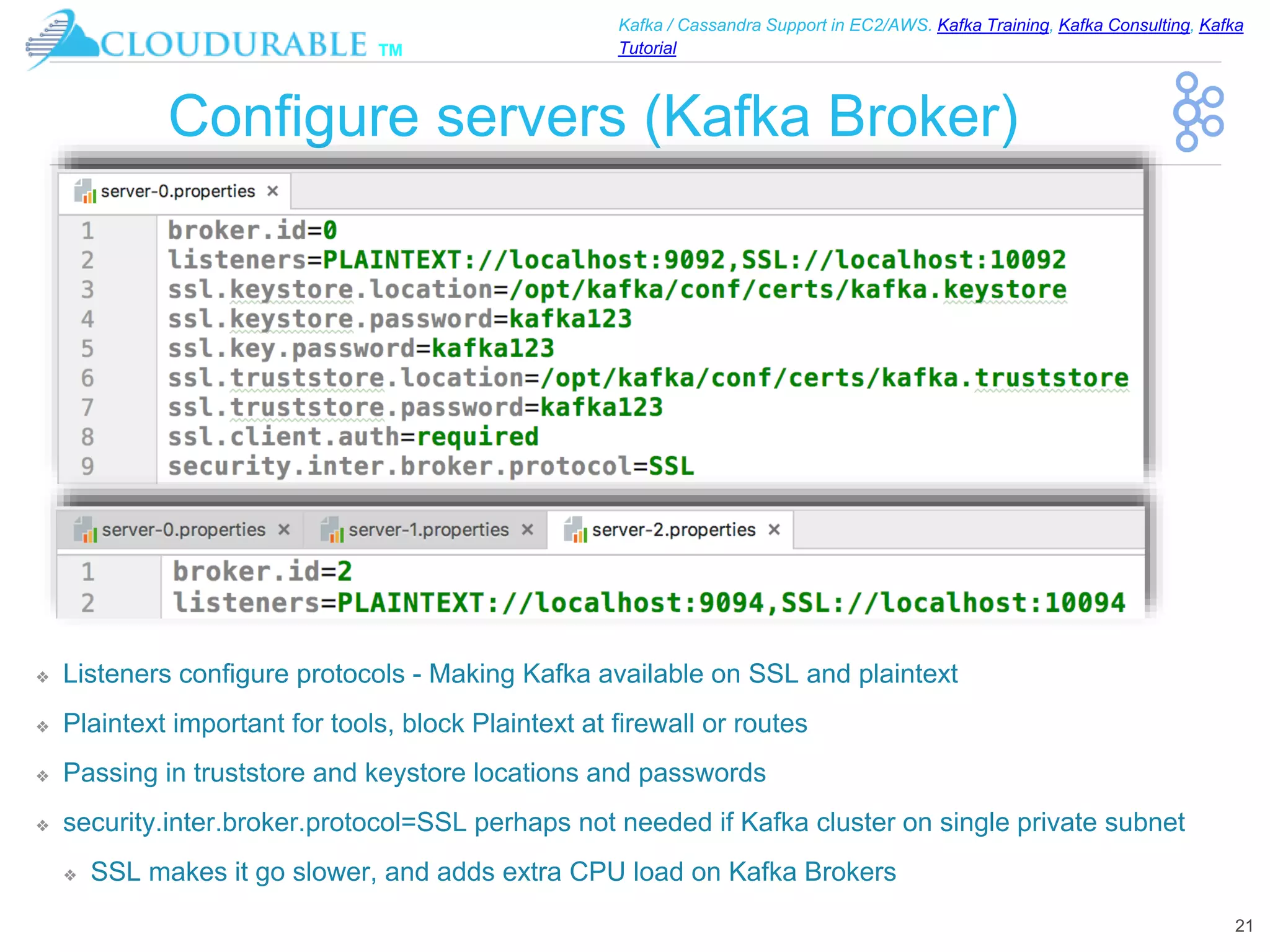Click the listeners line with port 10094

point(649,602)
